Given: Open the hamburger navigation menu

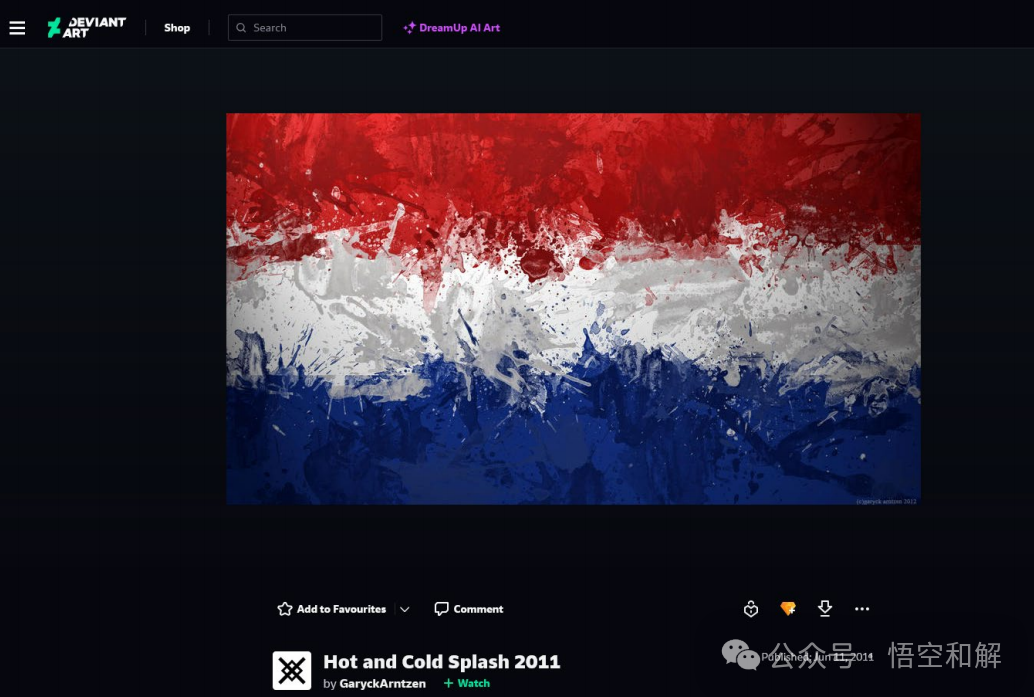Looking at the screenshot, I should 17,28.
